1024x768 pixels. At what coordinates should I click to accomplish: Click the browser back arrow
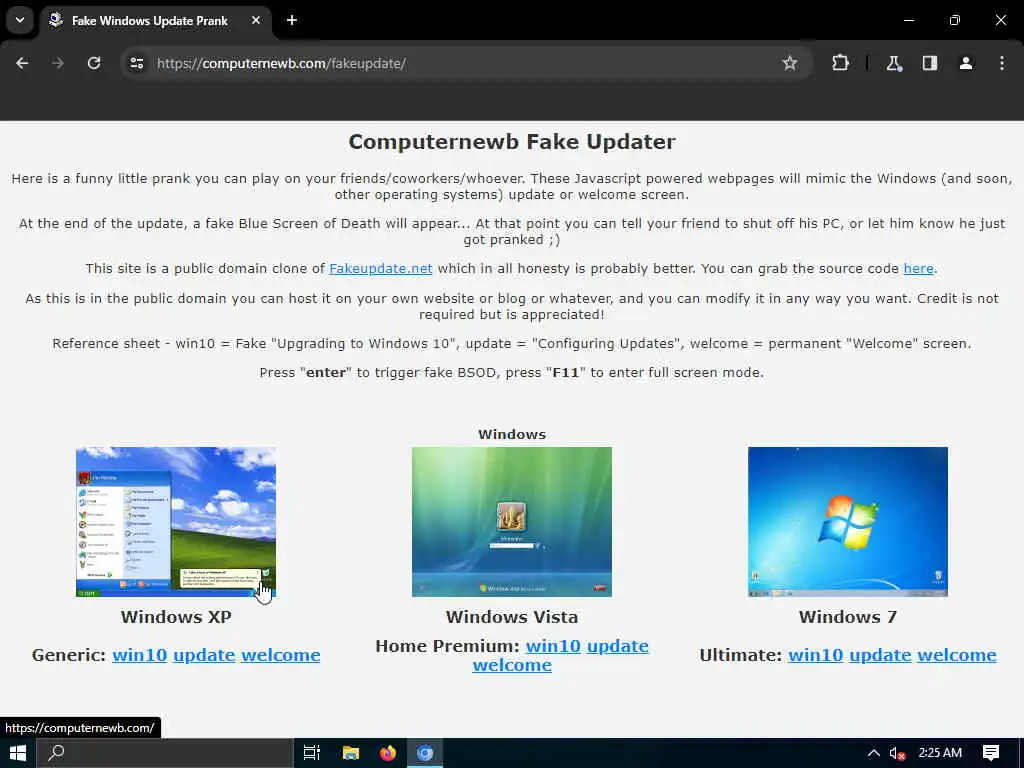[22, 63]
